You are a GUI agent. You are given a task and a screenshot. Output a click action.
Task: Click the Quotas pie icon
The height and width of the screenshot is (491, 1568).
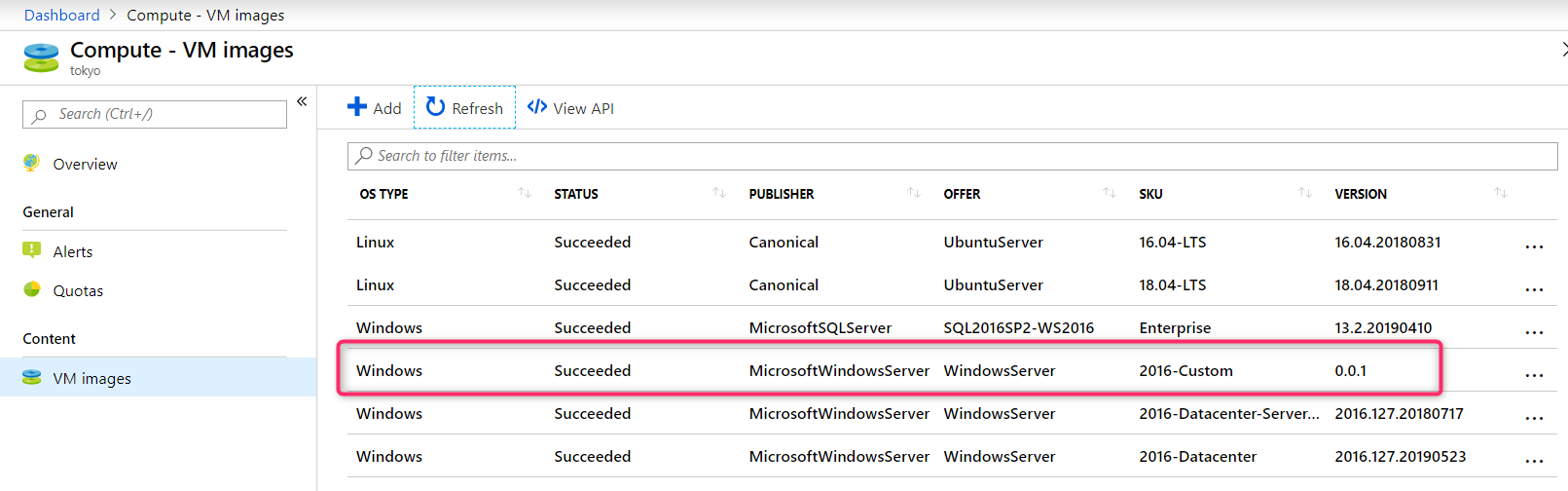[32, 289]
